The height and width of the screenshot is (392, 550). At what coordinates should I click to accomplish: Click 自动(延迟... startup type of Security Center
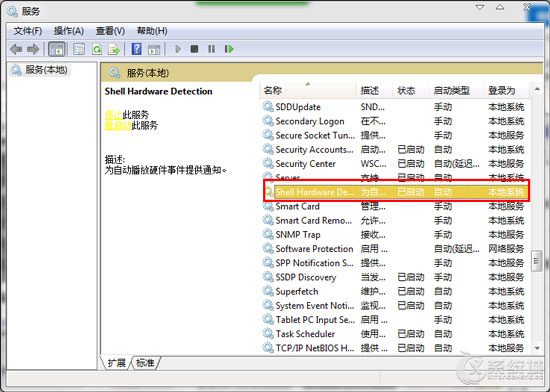[456, 163]
